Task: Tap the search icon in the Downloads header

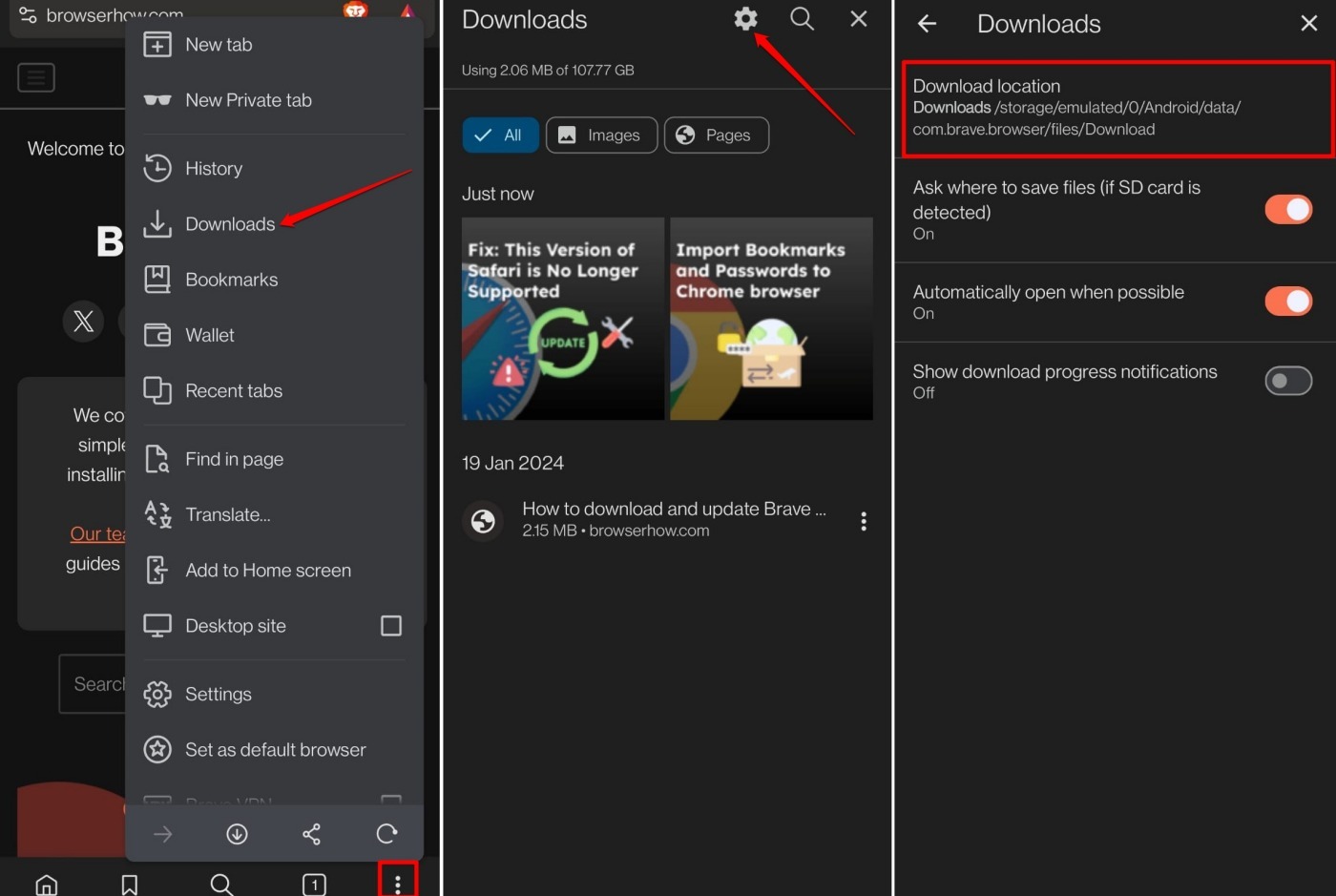Action: [803, 18]
